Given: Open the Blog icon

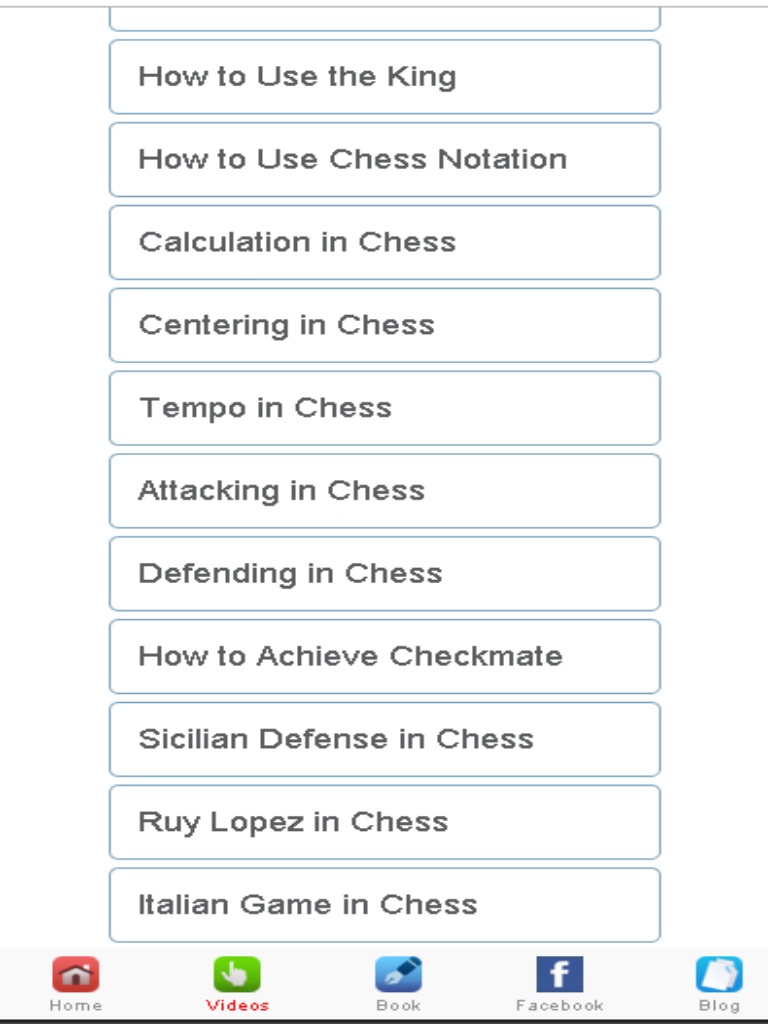Looking at the screenshot, I should (719, 974).
